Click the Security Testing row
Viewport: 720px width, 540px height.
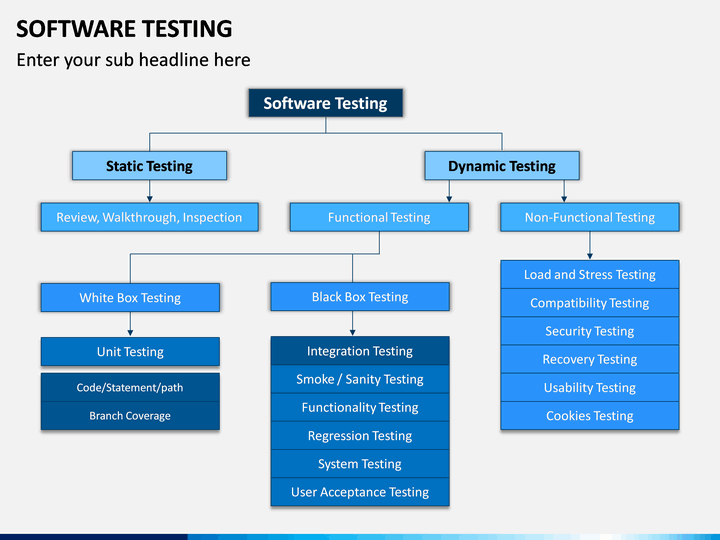pos(590,331)
